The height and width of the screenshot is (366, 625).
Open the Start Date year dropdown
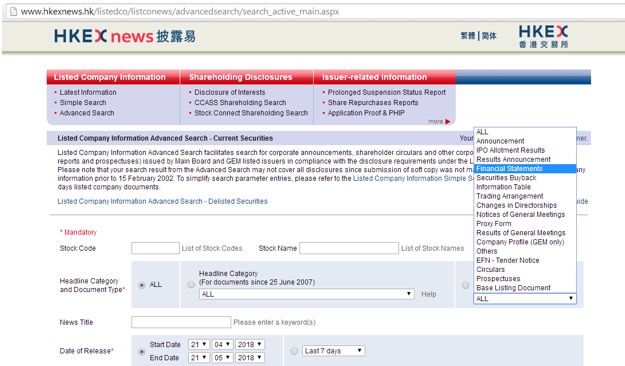tap(250, 344)
